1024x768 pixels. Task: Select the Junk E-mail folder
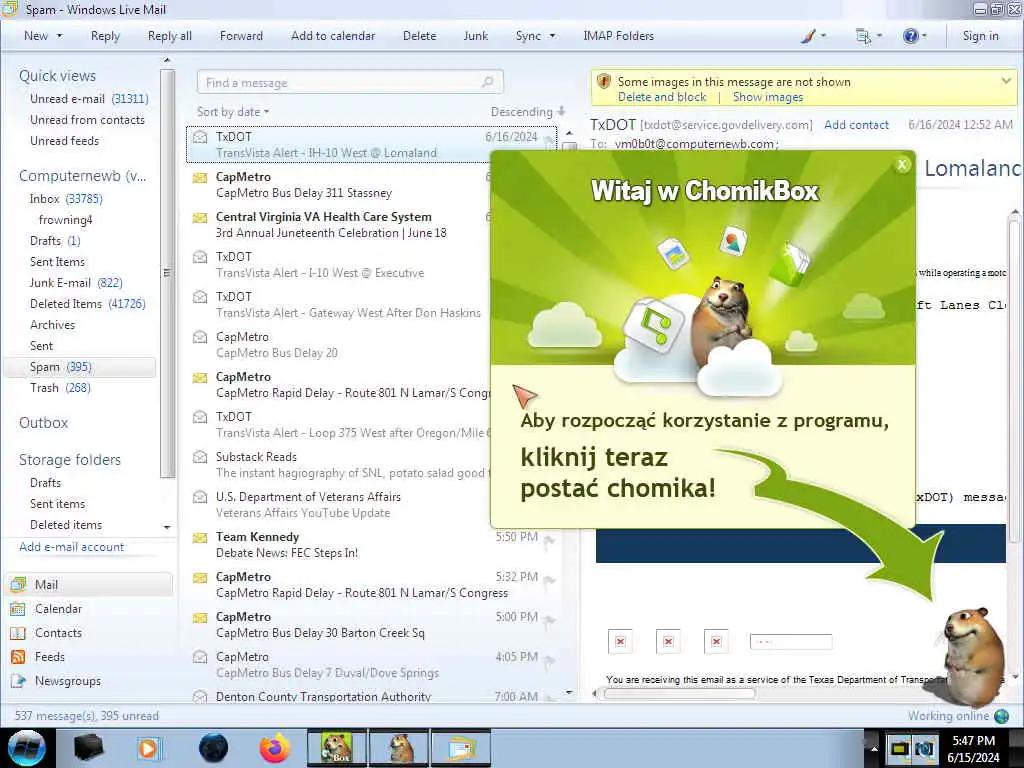[76, 283]
